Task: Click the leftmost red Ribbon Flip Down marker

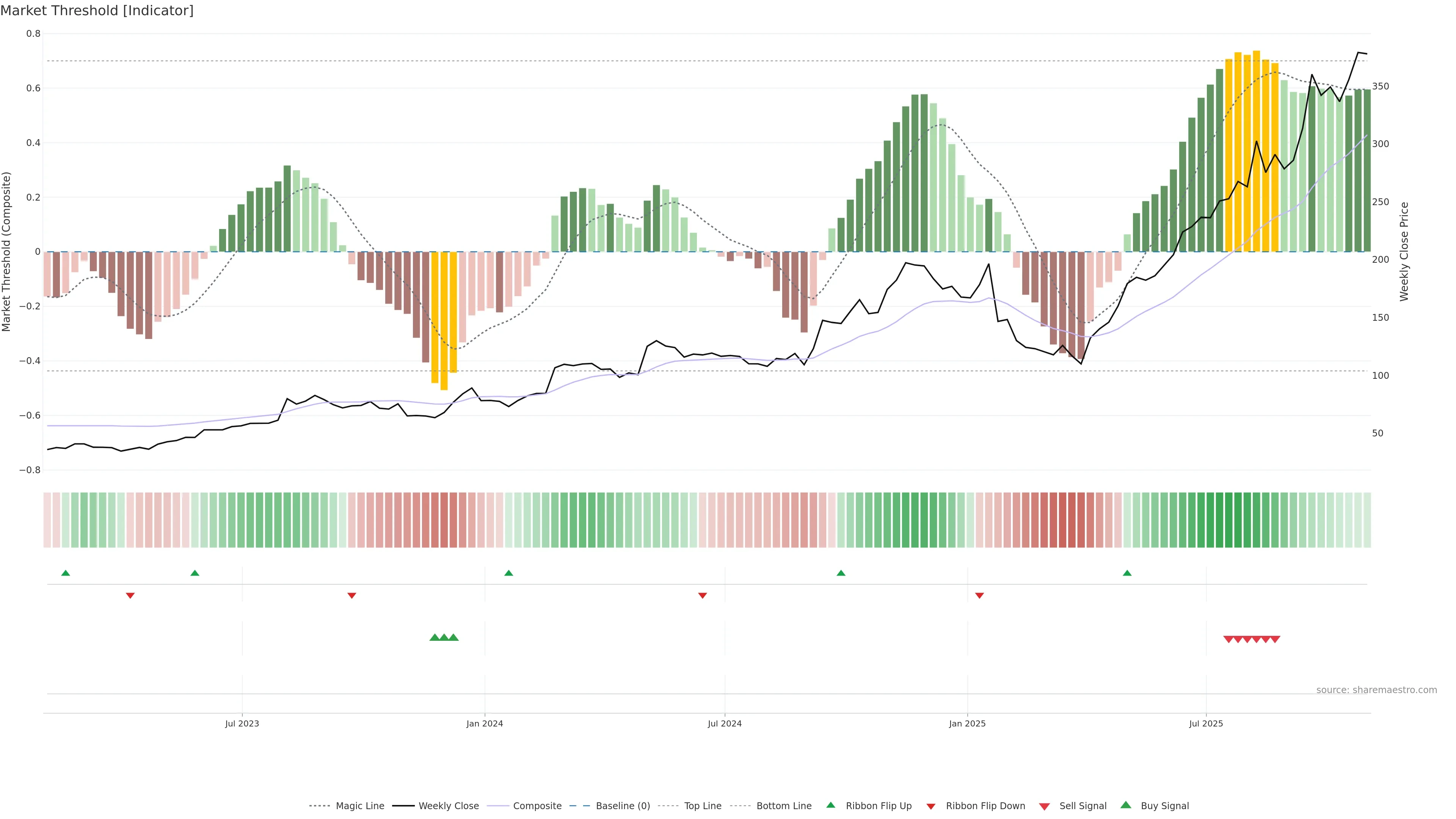Action: pos(130,596)
